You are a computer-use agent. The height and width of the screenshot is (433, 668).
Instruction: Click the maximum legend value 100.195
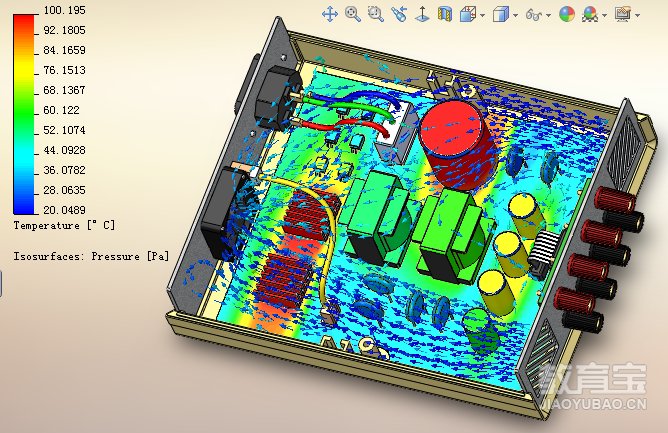coord(63,10)
